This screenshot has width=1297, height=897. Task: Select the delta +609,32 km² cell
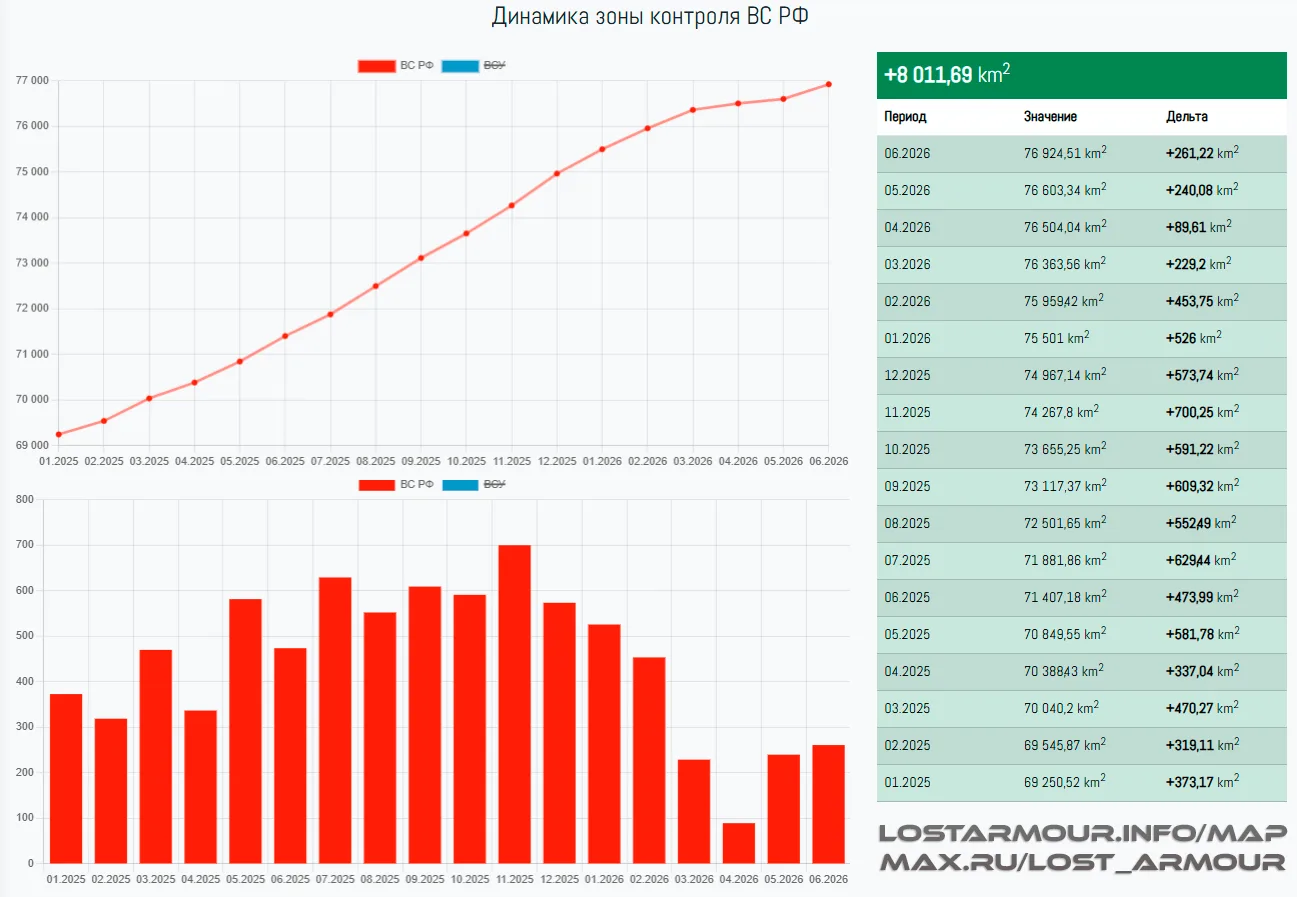pyautogui.click(x=1202, y=486)
